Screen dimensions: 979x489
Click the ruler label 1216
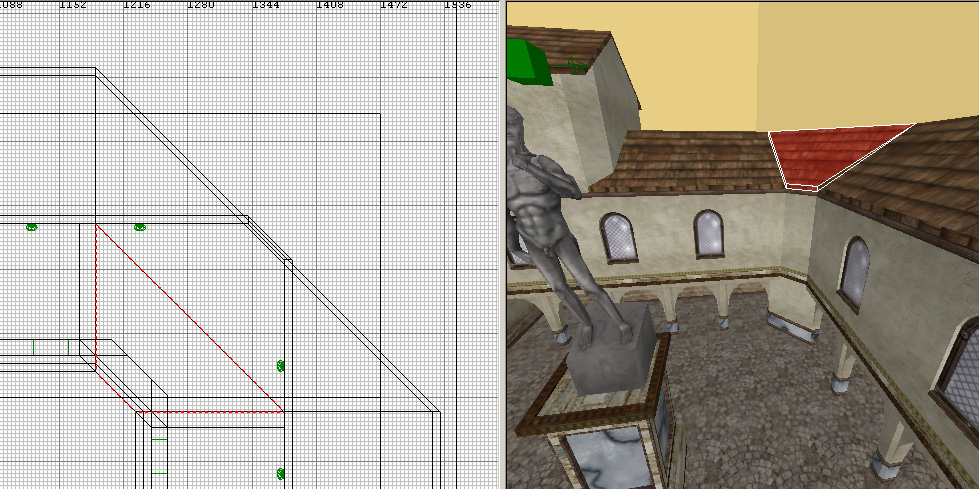[137, 5]
